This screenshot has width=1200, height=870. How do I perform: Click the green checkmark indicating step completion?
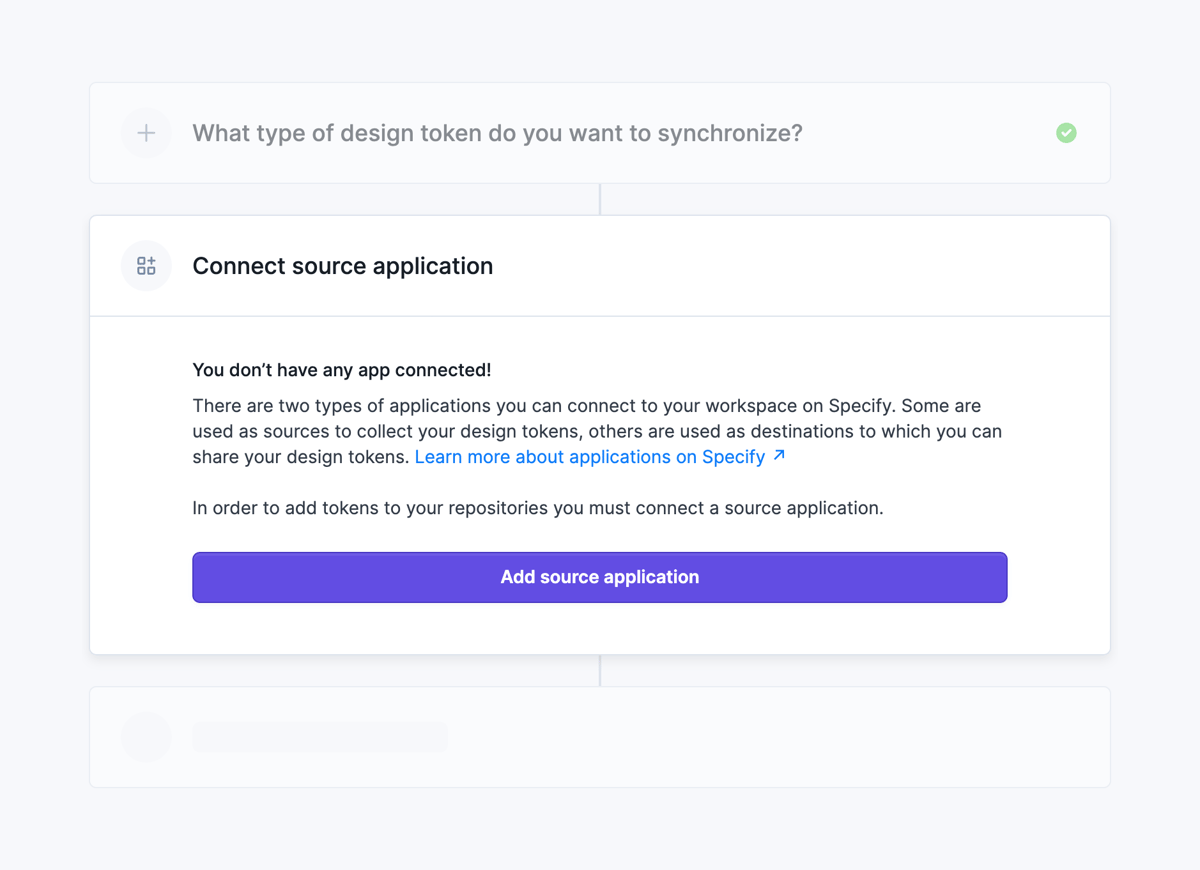click(x=1065, y=133)
